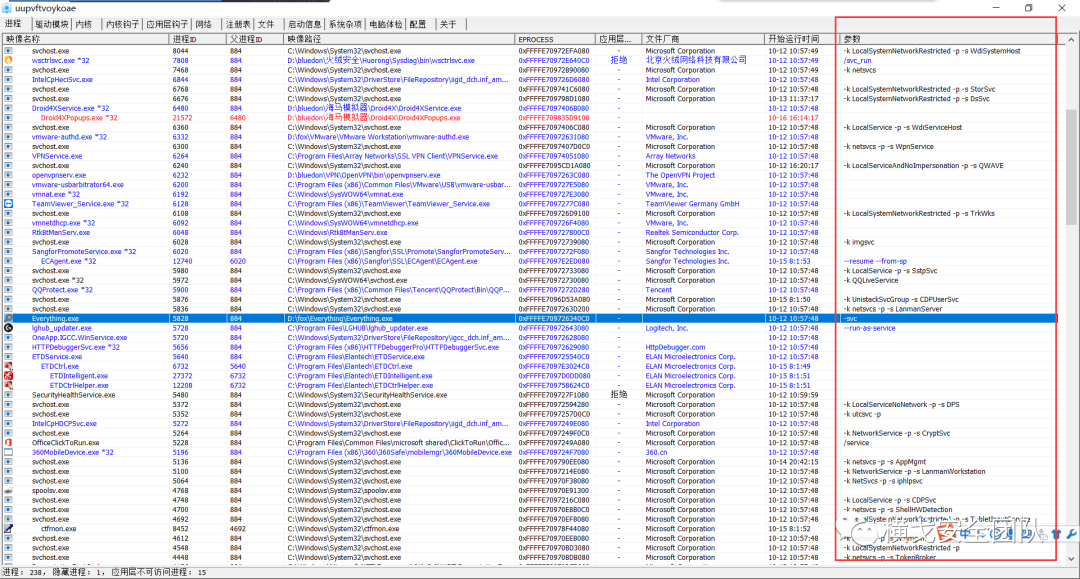Screen dimensions: 1080x579
Task: Open the 系统杂项 tab
Action: tap(345, 24)
